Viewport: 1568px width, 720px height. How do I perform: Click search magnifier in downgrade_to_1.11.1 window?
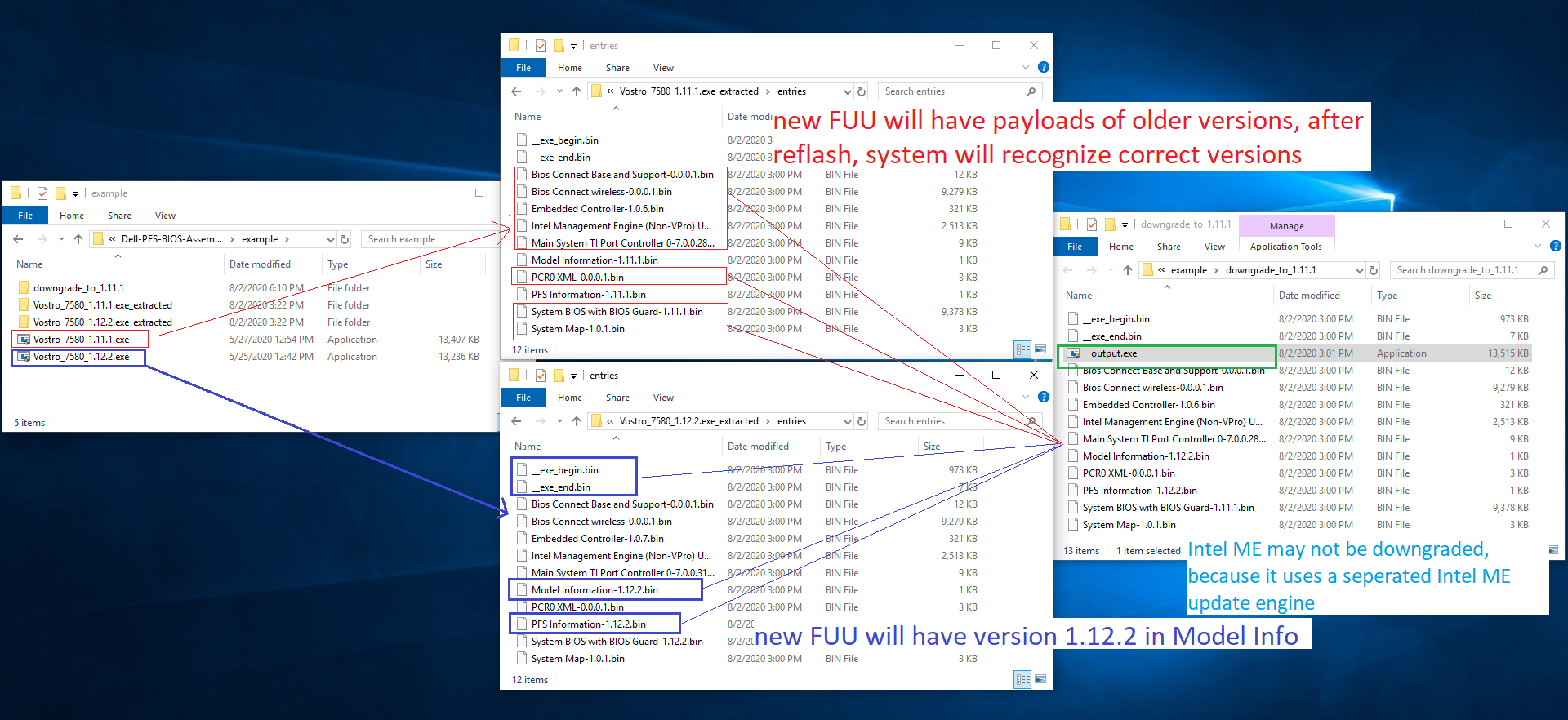coord(1543,270)
